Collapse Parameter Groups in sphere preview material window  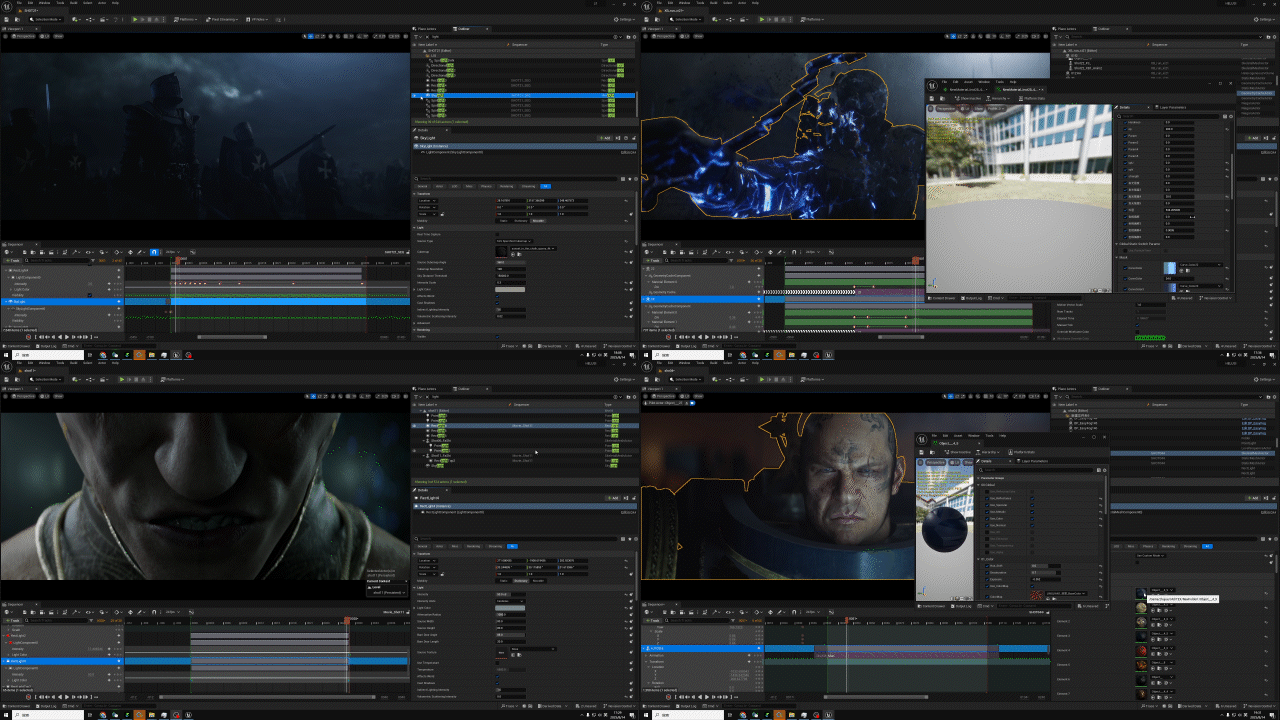[978, 478]
